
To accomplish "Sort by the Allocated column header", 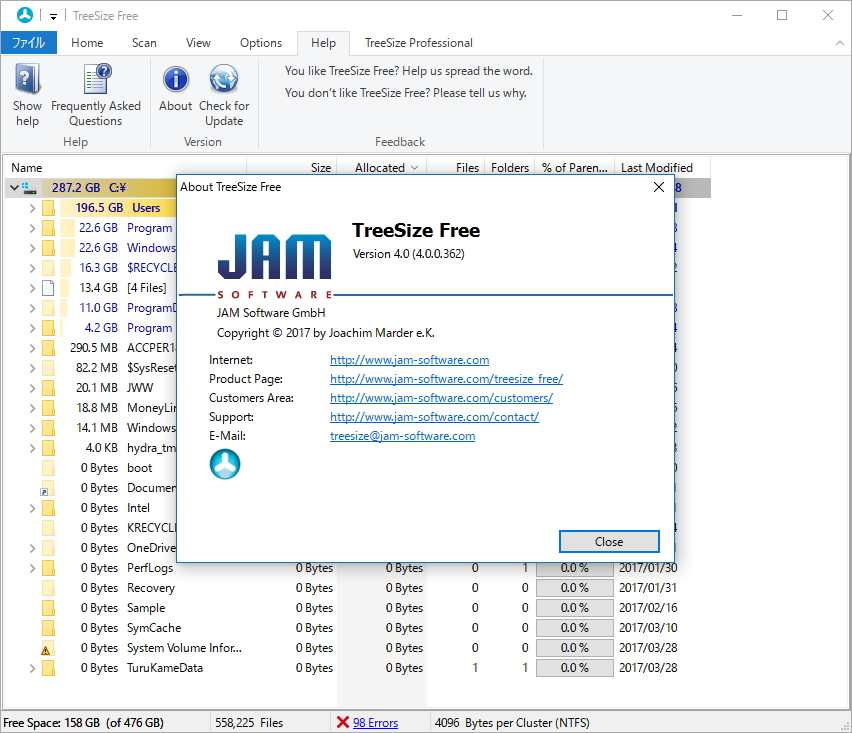I will coord(382,167).
